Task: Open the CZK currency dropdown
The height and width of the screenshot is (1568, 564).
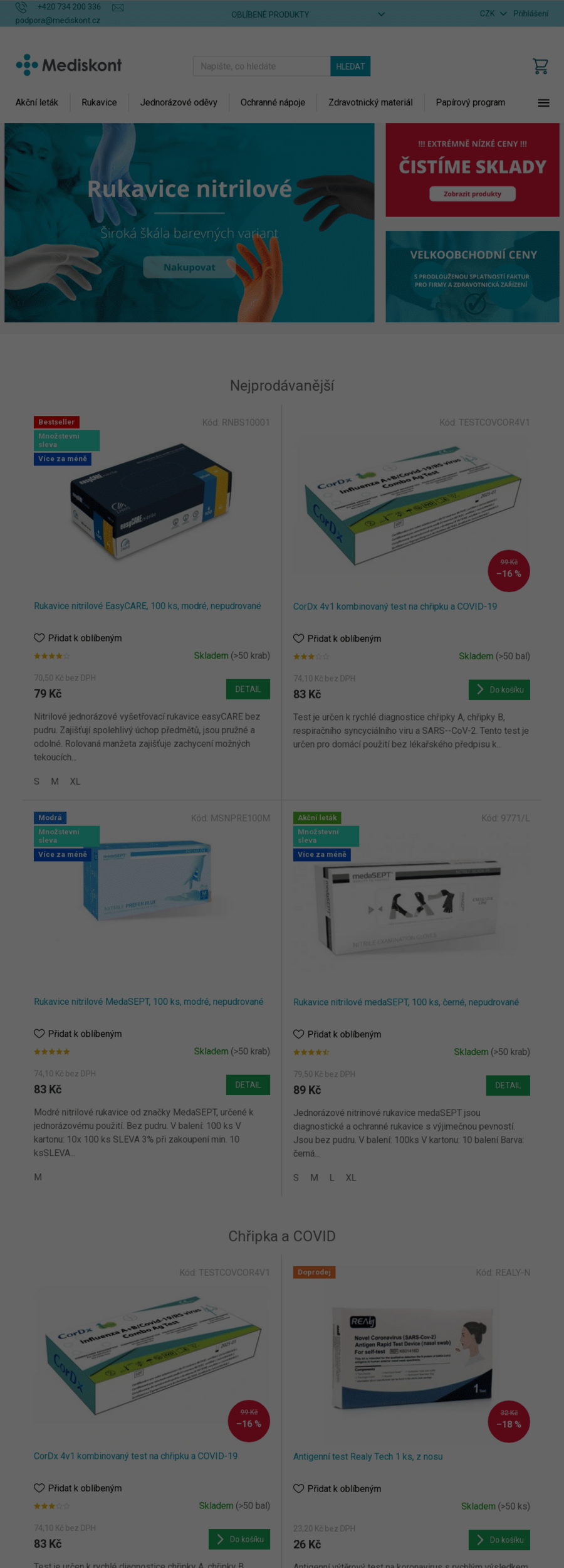Action: [493, 13]
